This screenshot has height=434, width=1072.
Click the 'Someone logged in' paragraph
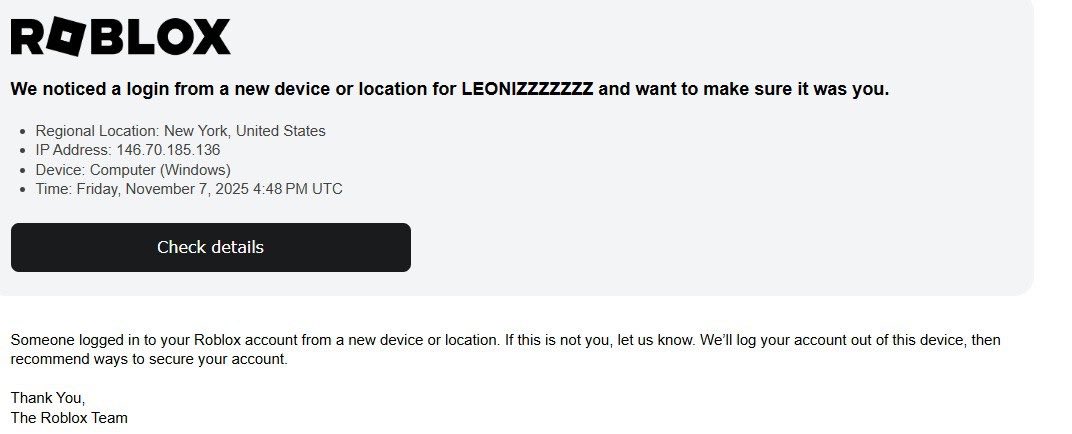point(300,340)
